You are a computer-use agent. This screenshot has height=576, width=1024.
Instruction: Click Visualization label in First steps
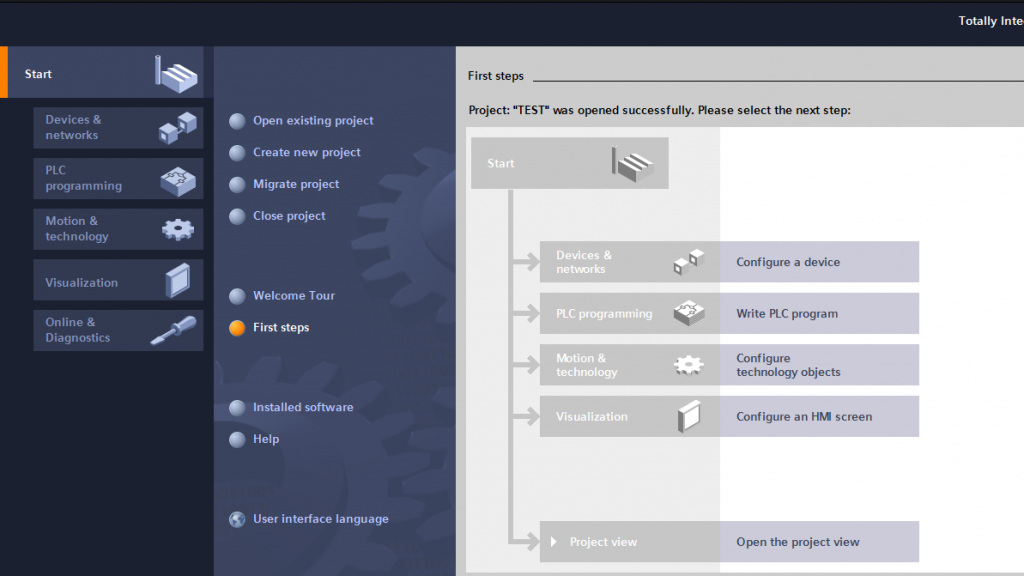coord(592,417)
